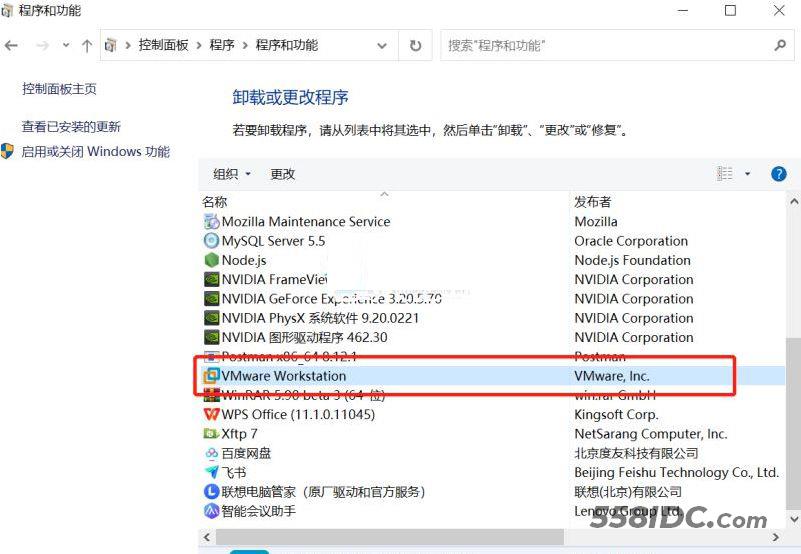
Task: Select NVIDIA 图形驱动程序 462.30 entry
Action: tap(304, 337)
